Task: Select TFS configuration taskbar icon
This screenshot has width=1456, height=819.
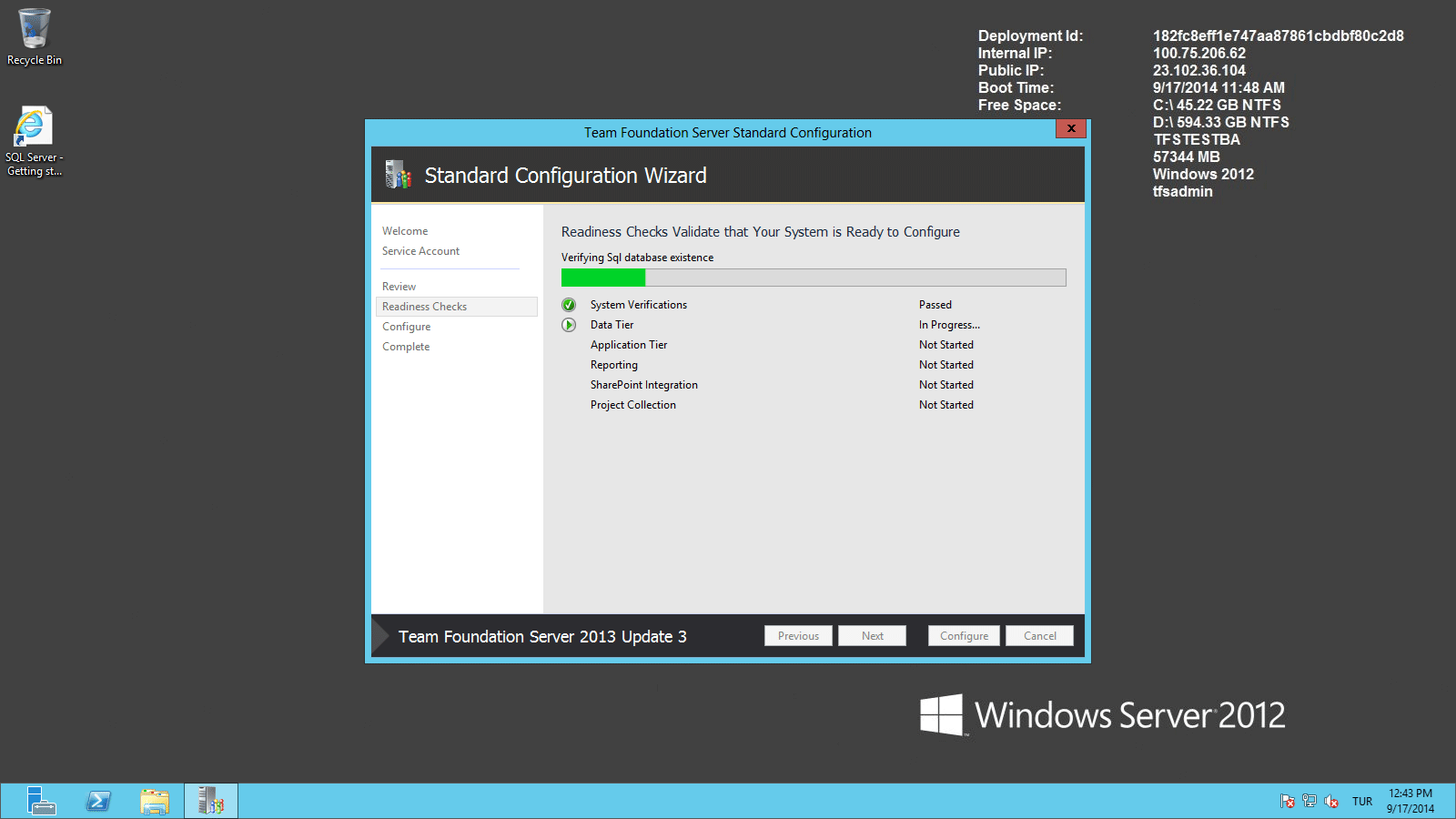Action: click(x=211, y=801)
